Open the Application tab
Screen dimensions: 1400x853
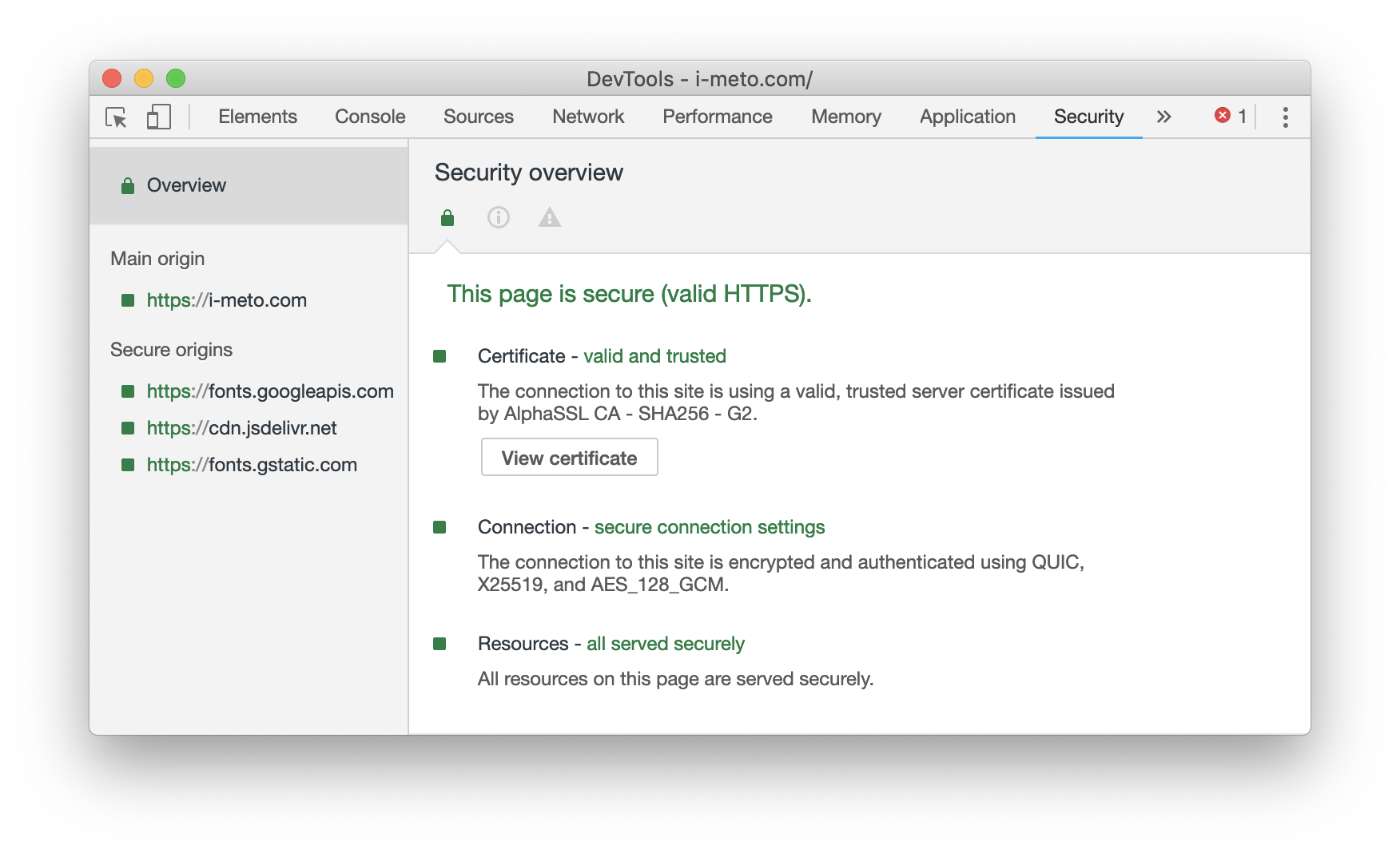[968, 117]
